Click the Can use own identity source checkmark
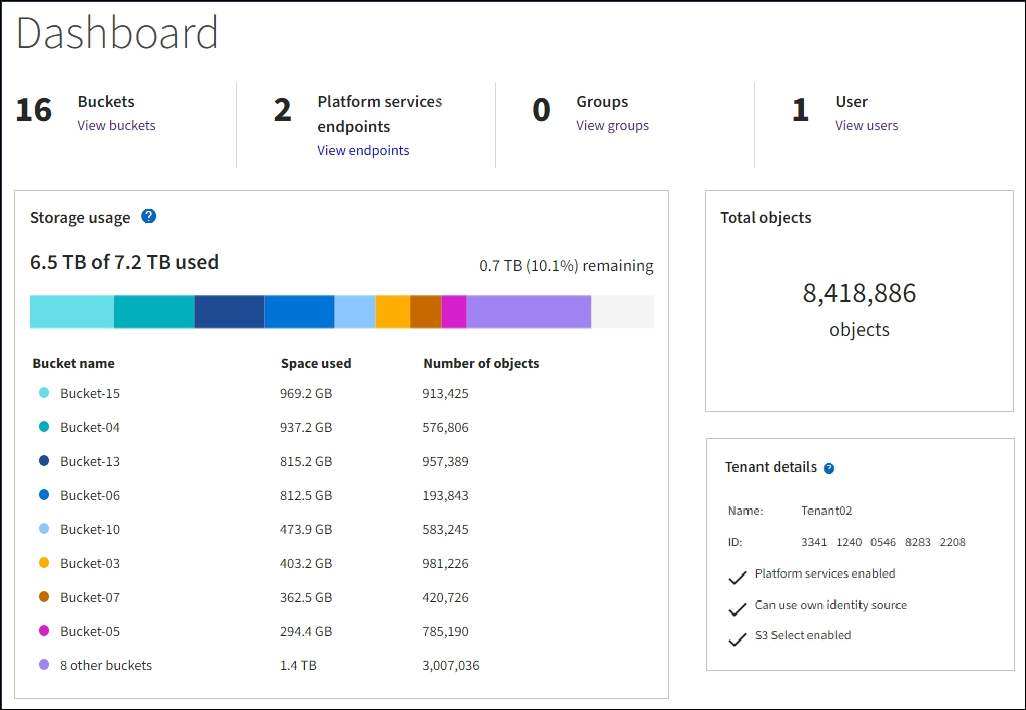Image resolution: width=1026 pixels, height=710 pixels. click(737, 607)
